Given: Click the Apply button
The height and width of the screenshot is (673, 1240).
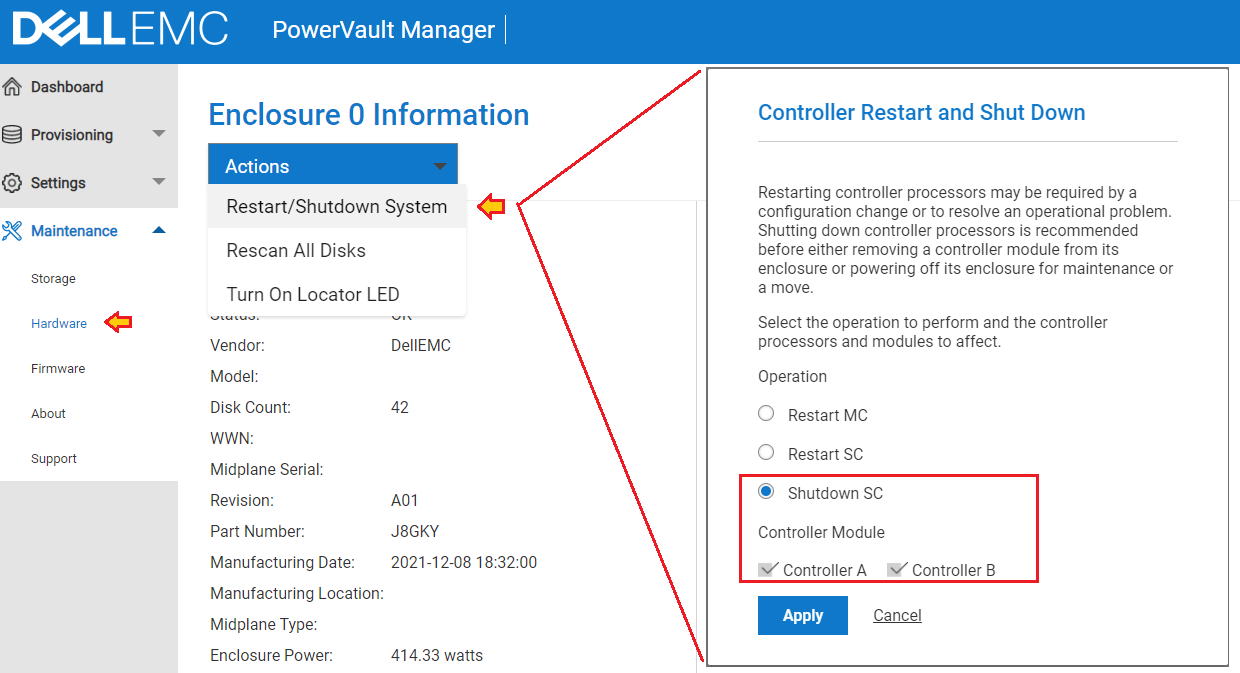Looking at the screenshot, I should [802, 615].
